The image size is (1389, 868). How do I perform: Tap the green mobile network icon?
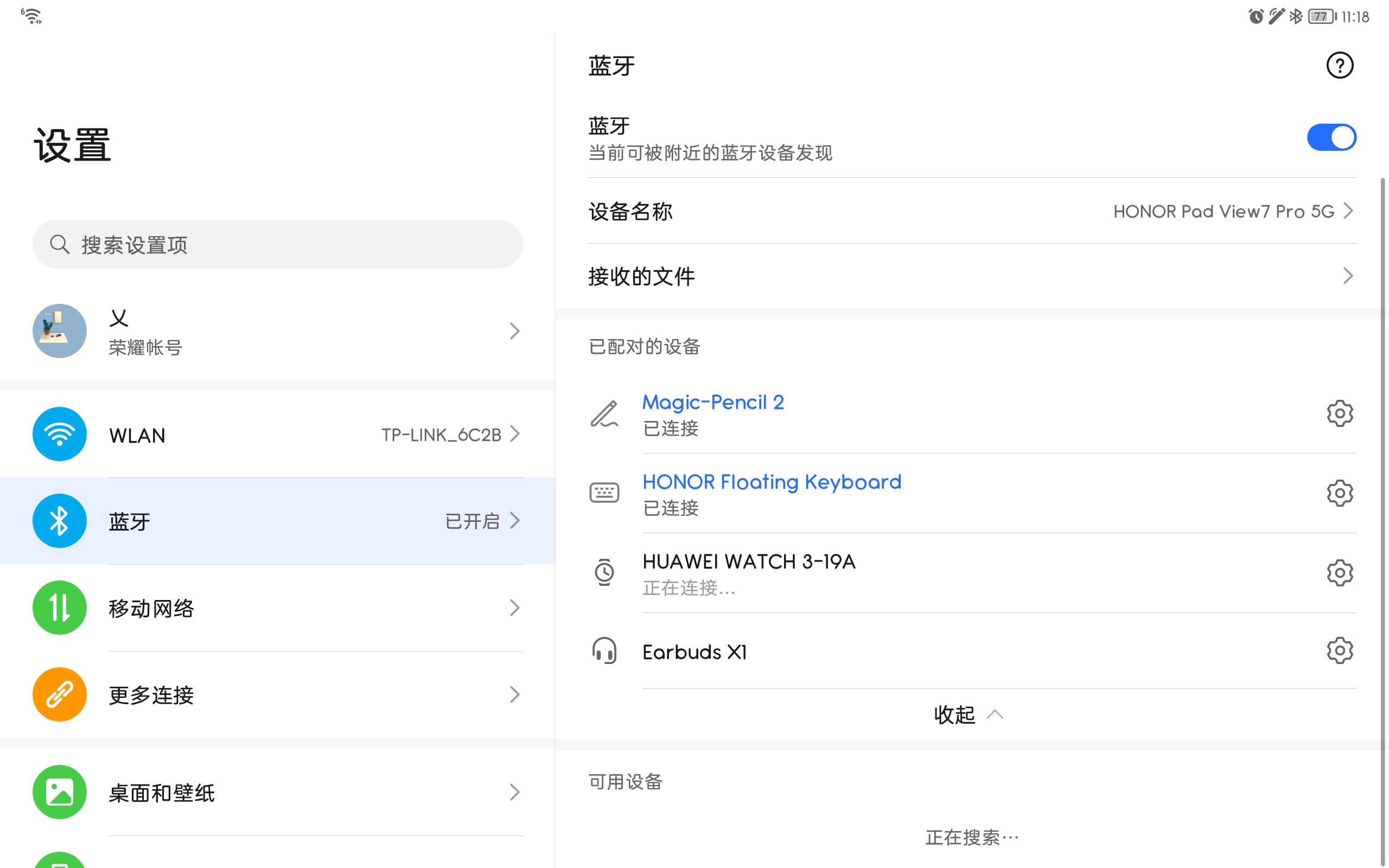coord(60,608)
